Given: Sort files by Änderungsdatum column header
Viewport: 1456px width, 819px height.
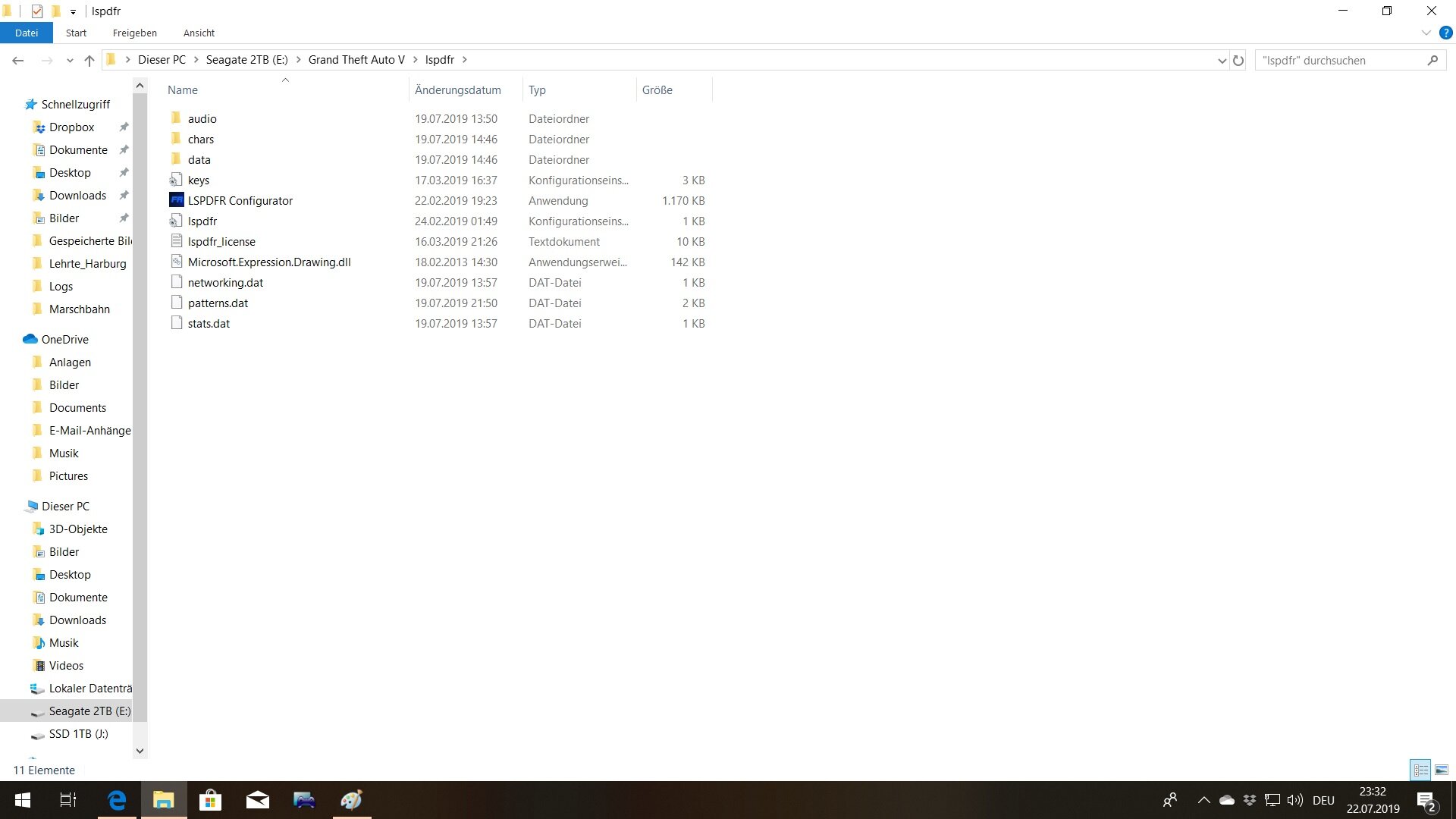Looking at the screenshot, I should [x=458, y=89].
